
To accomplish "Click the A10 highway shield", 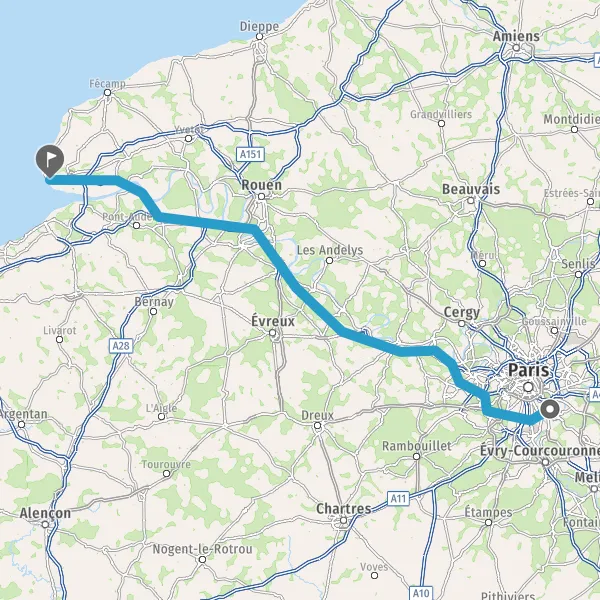I will pyautogui.click(x=421, y=593).
